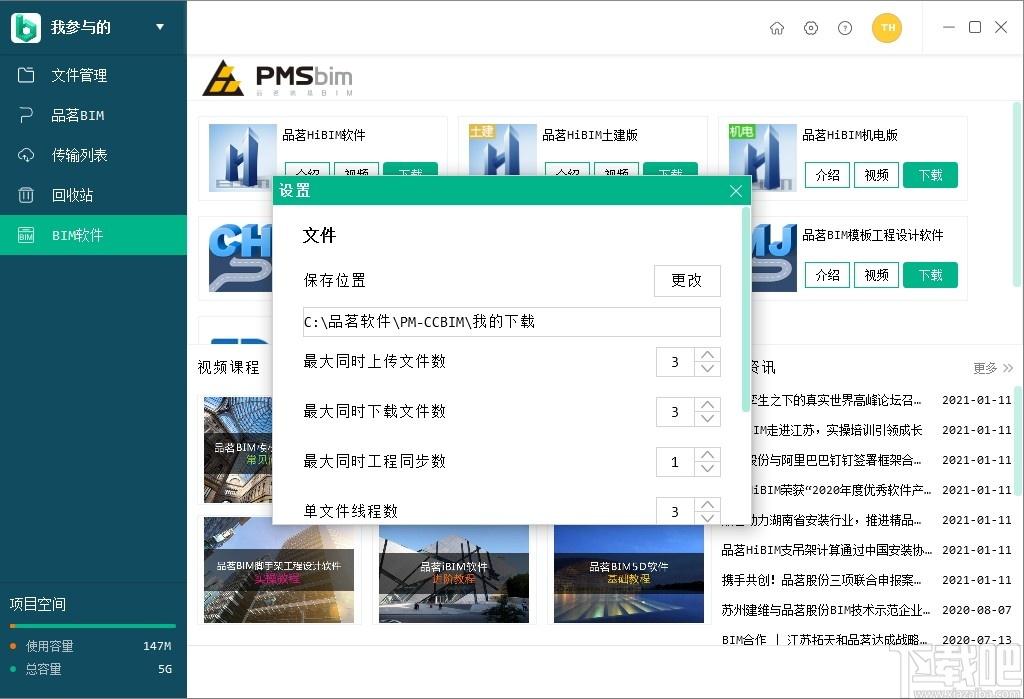1024x699 pixels.
Task: Expand the 我参与的 dropdown arrow
Action: point(160,27)
